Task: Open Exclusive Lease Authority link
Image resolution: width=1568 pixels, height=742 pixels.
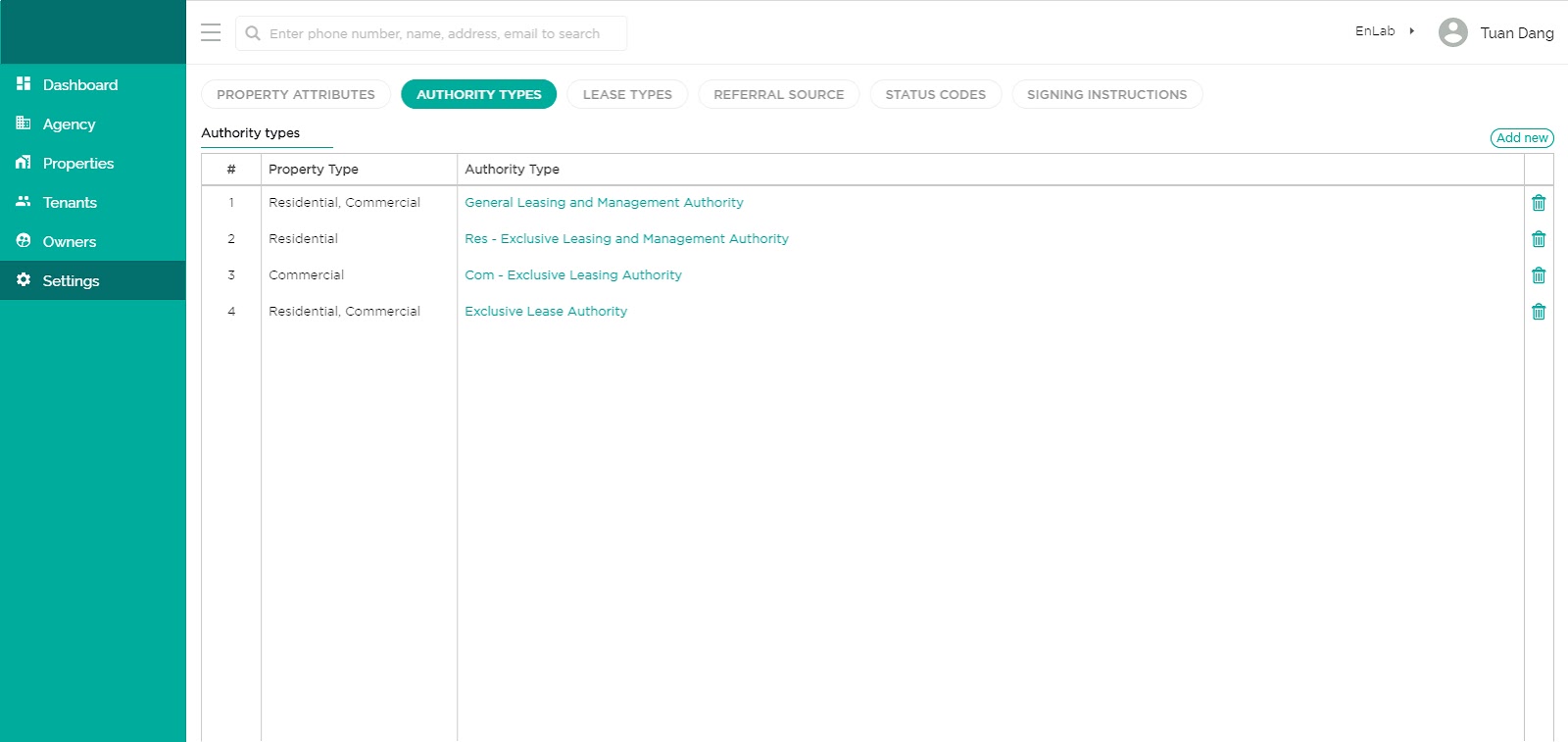Action: tap(546, 312)
